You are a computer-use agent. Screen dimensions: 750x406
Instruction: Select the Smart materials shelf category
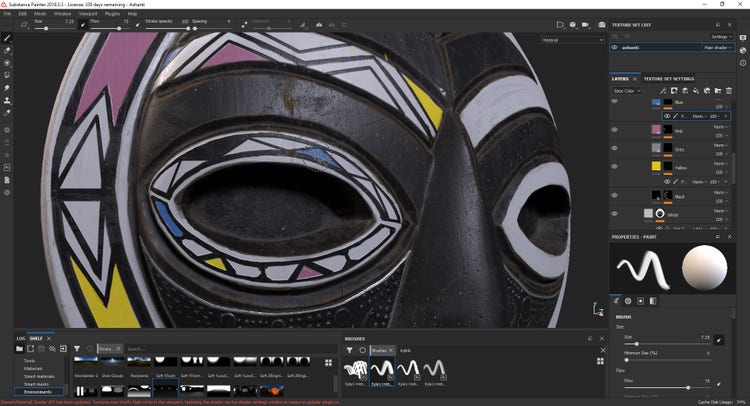coord(39,376)
